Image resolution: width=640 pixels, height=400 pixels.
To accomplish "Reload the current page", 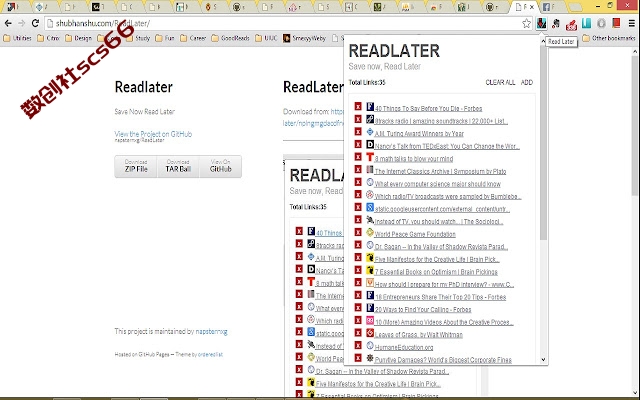I will tap(36, 23).
